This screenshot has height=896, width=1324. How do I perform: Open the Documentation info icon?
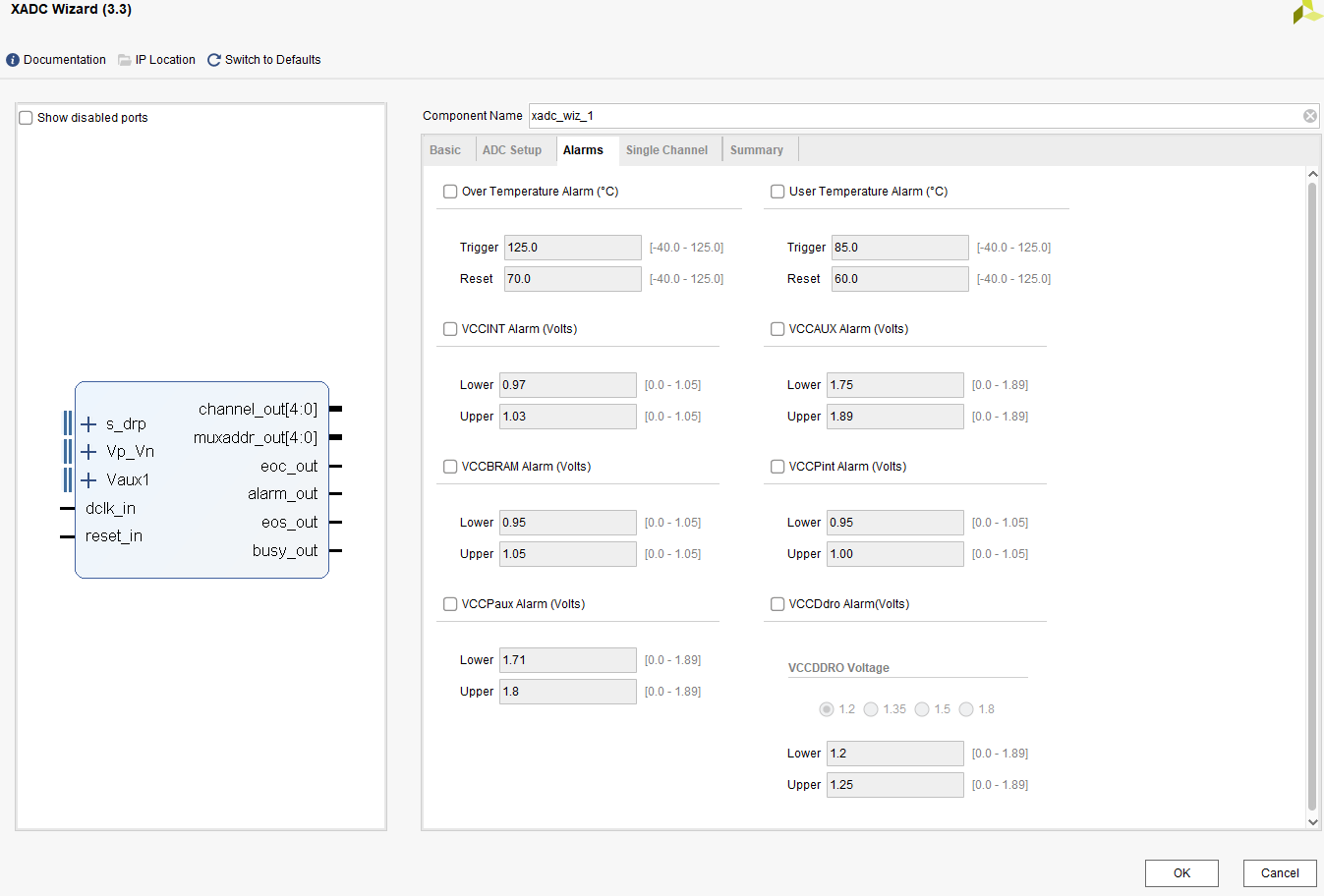click(x=13, y=60)
